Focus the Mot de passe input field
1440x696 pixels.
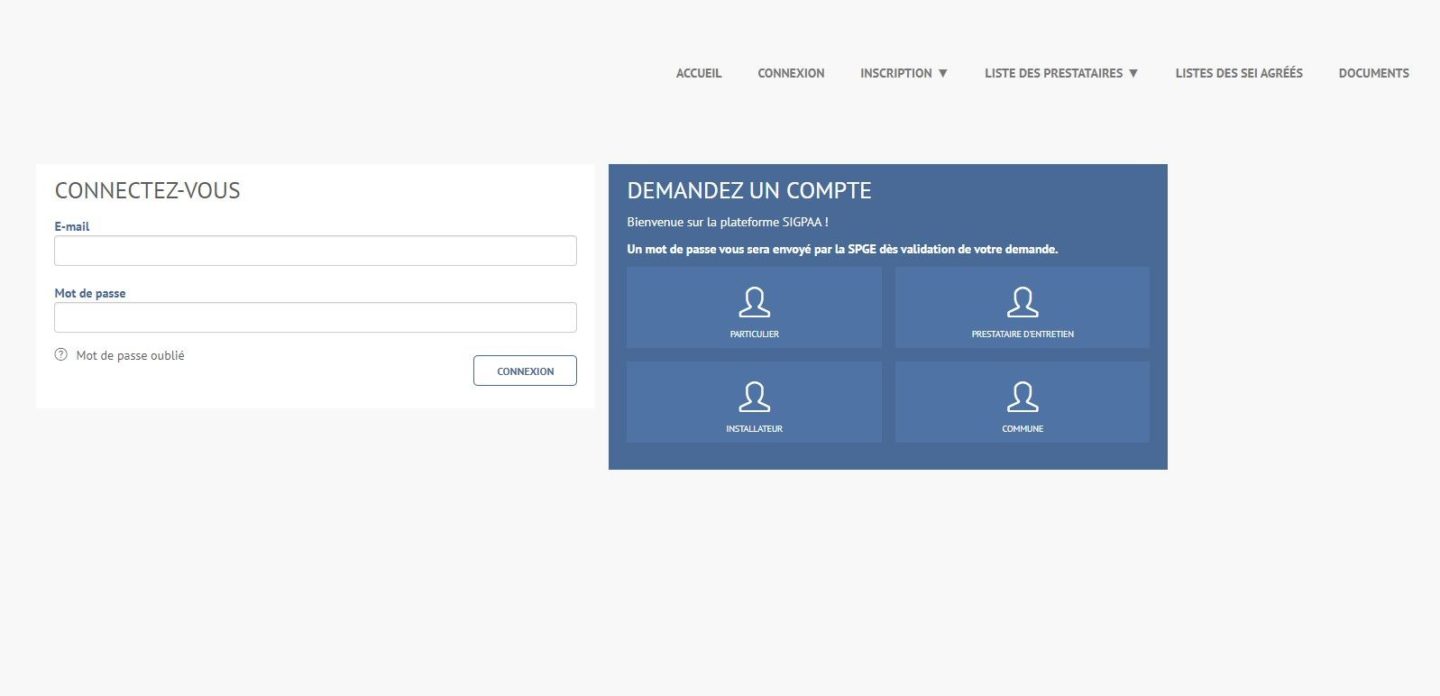click(315, 317)
